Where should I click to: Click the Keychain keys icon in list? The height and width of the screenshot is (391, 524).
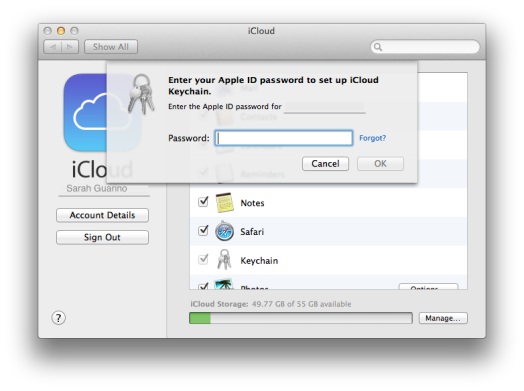(224, 260)
